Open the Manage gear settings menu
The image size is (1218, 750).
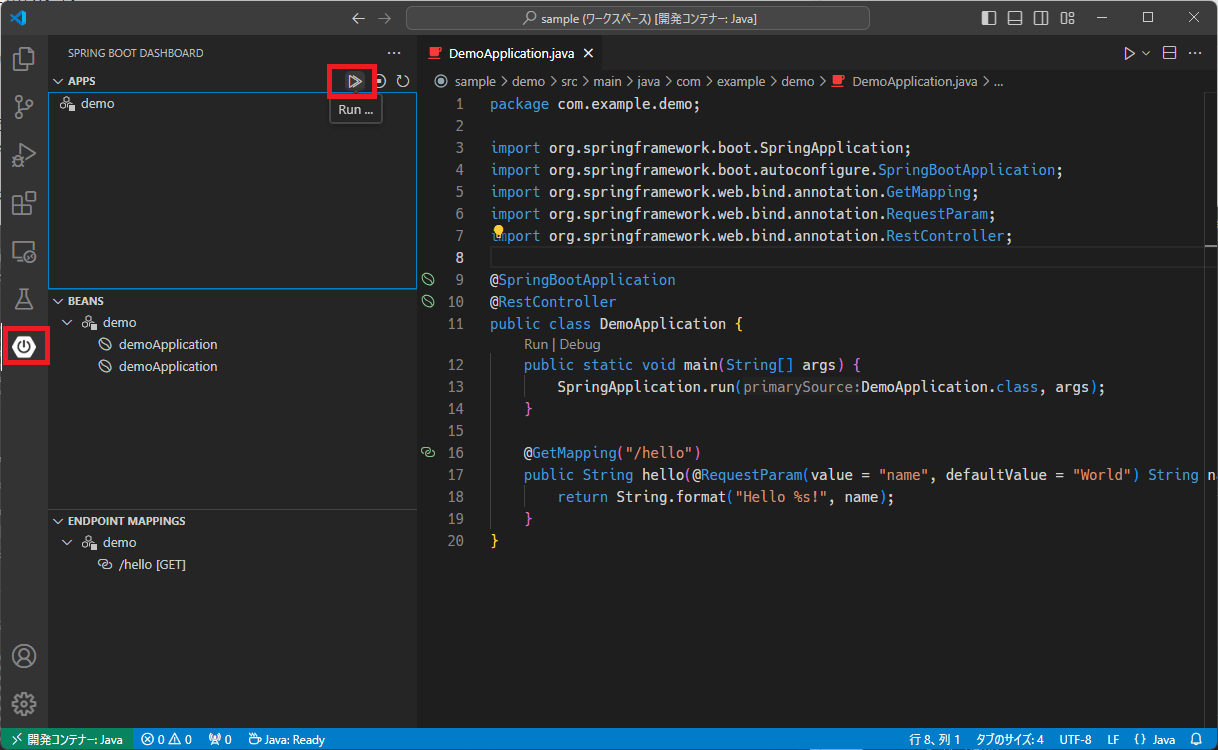pos(24,703)
